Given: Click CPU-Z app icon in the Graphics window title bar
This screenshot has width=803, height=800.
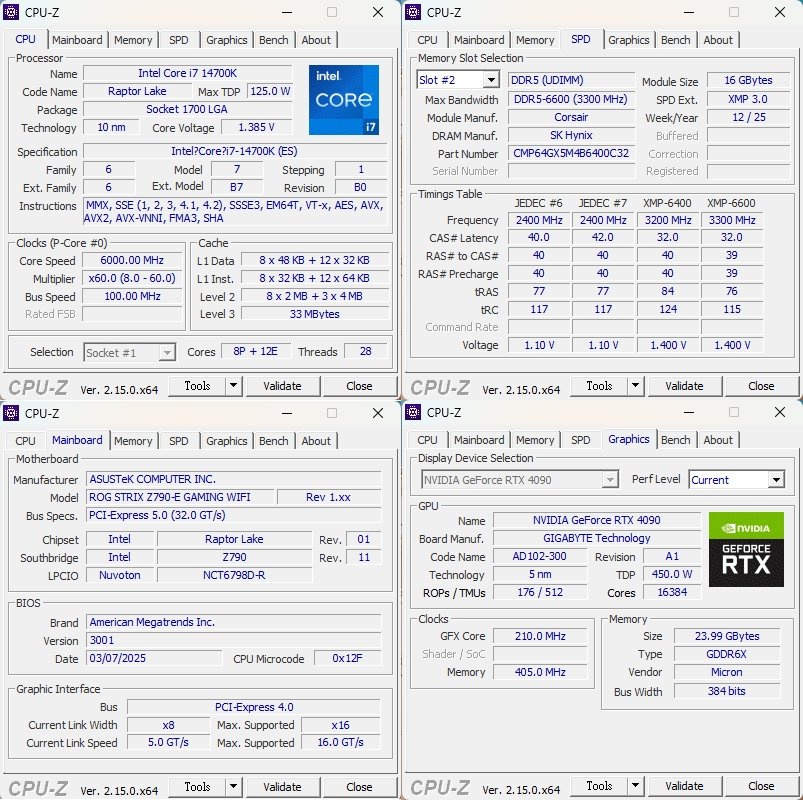Looking at the screenshot, I should pos(414,412).
